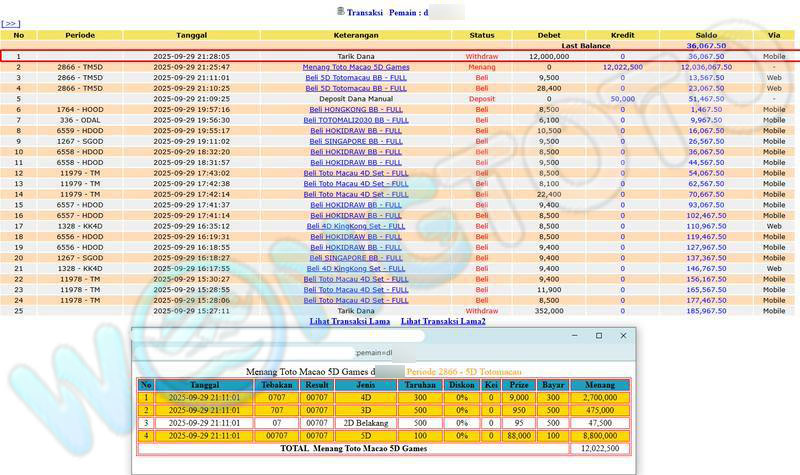The width and height of the screenshot is (800, 475).
Task: Click the Transaksi page icon in header
Action: (340, 10)
